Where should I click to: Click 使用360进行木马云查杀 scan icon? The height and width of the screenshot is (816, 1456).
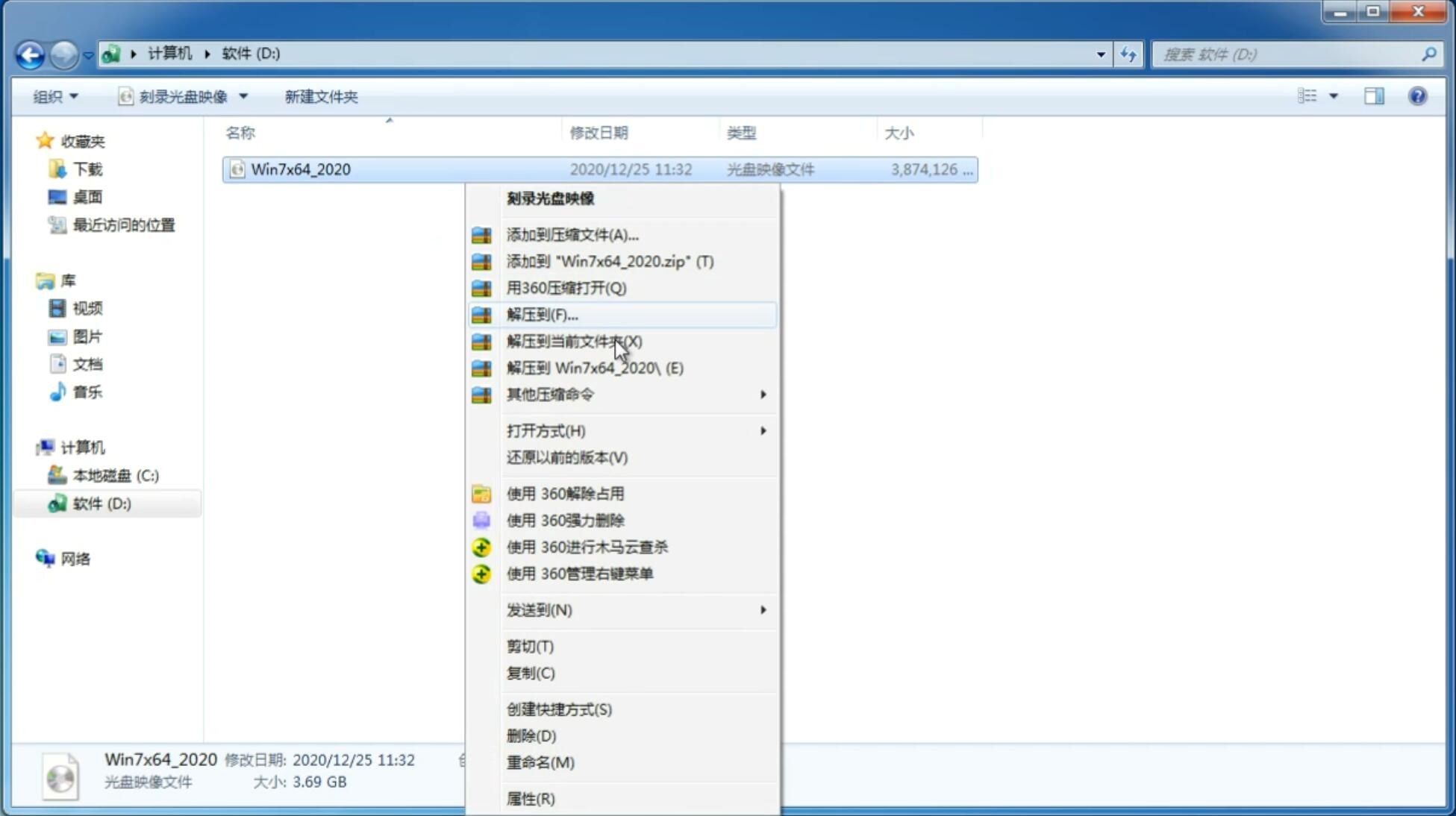(x=482, y=546)
